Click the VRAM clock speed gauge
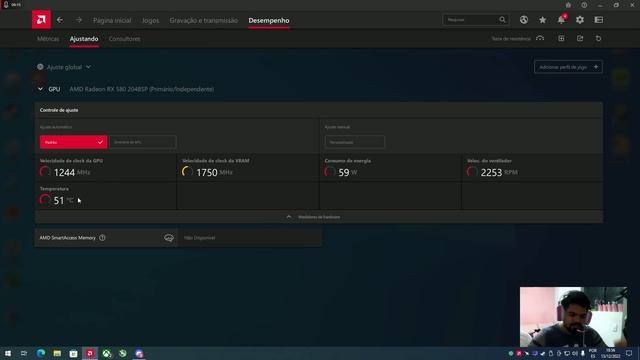This screenshot has width=640, height=360. pyautogui.click(x=187, y=172)
